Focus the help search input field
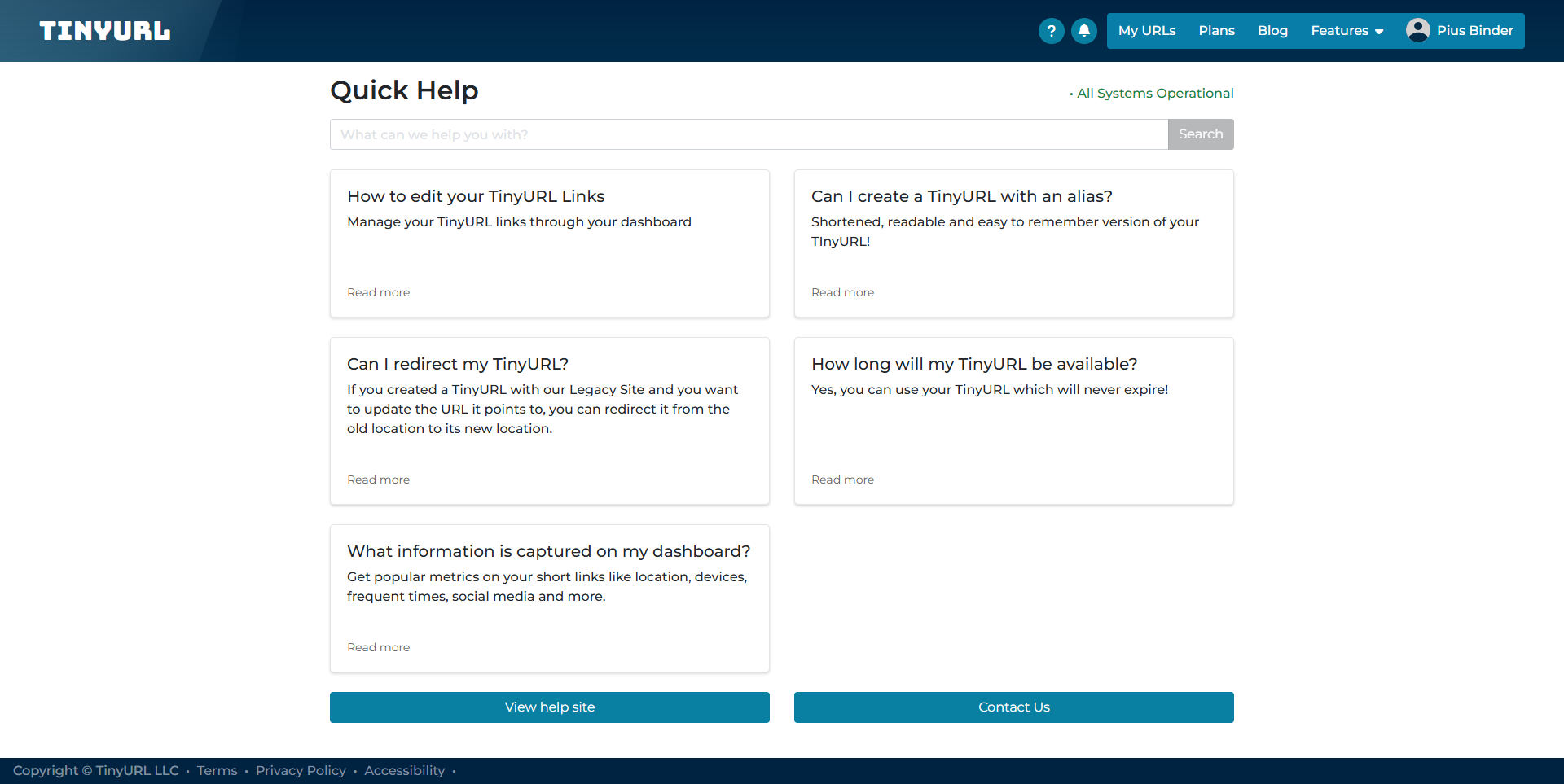This screenshot has height=784, width=1564. point(748,134)
